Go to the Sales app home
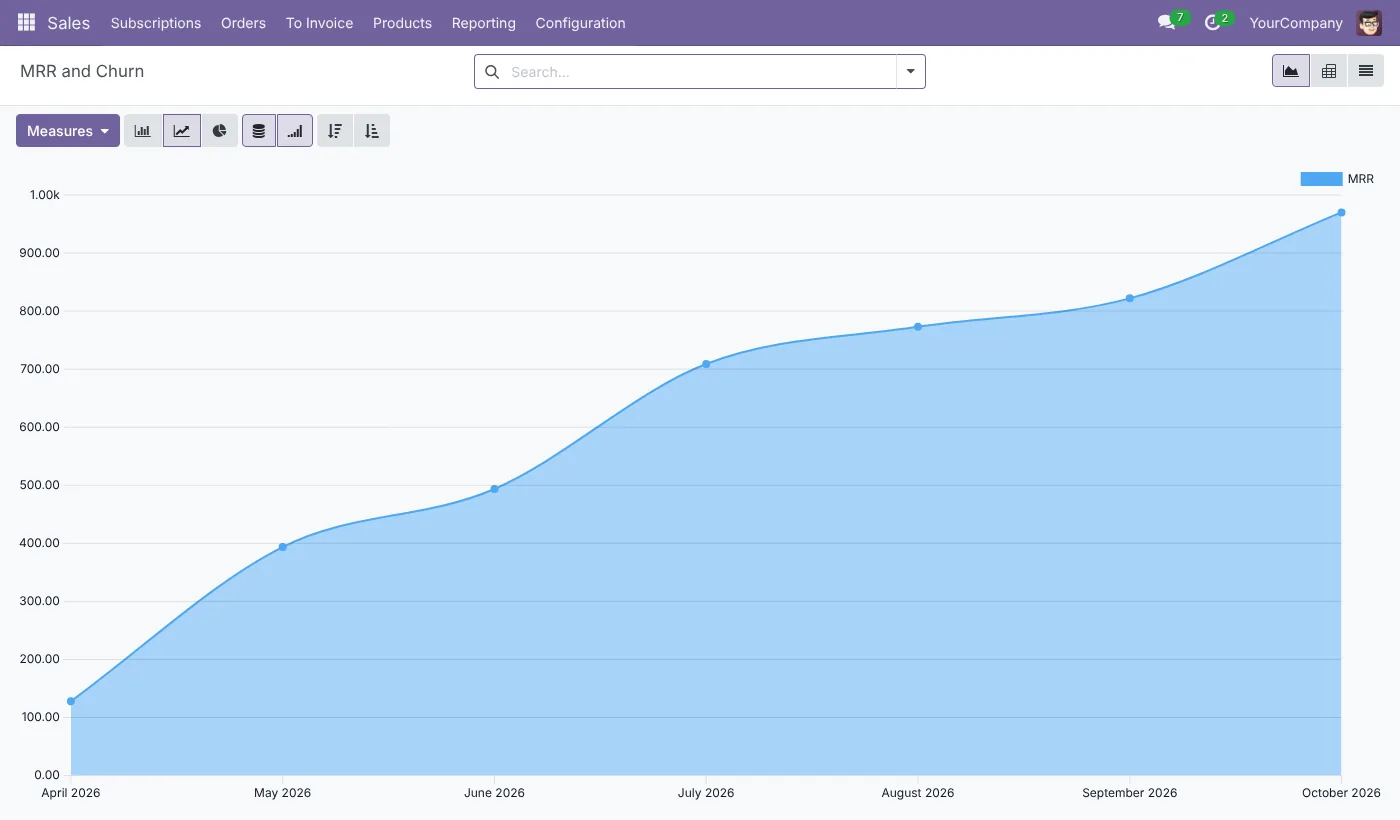Viewport: 1400px width, 820px height. pos(69,23)
